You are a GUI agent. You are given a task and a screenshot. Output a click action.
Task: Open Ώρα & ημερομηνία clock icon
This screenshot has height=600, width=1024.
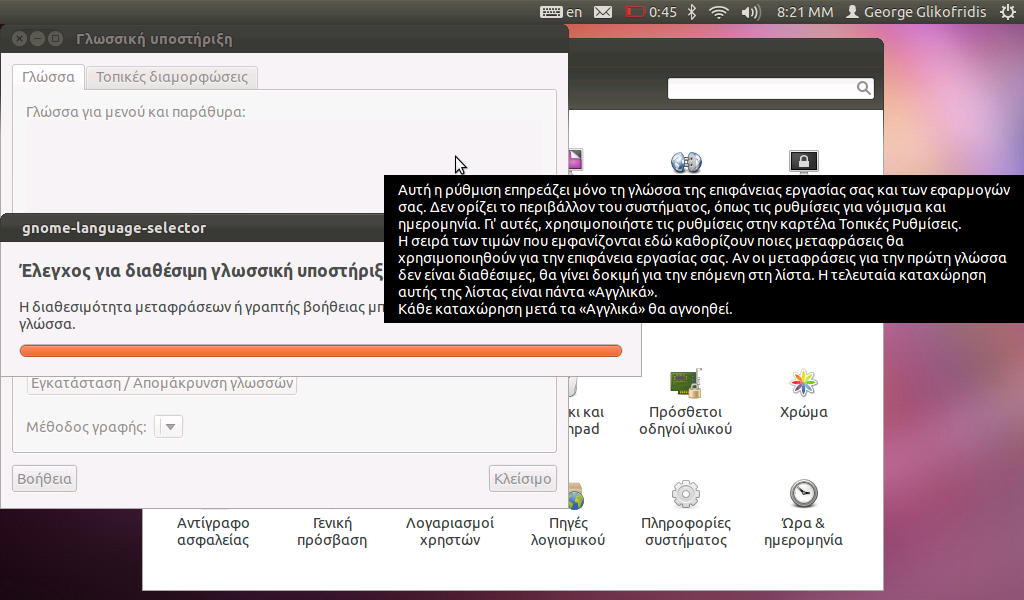pos(803,514)
